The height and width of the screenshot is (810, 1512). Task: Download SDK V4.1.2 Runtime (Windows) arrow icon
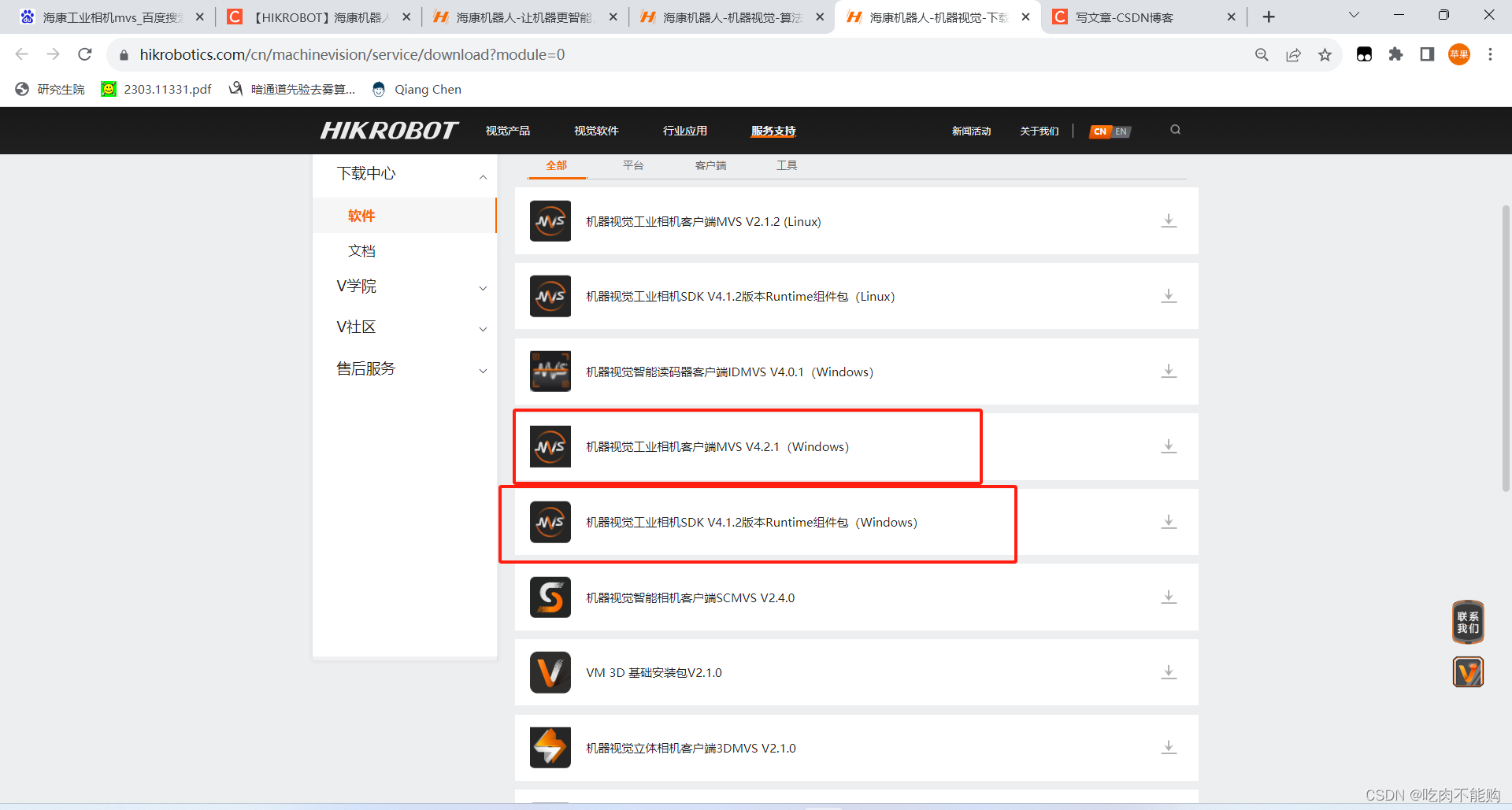1169,522
